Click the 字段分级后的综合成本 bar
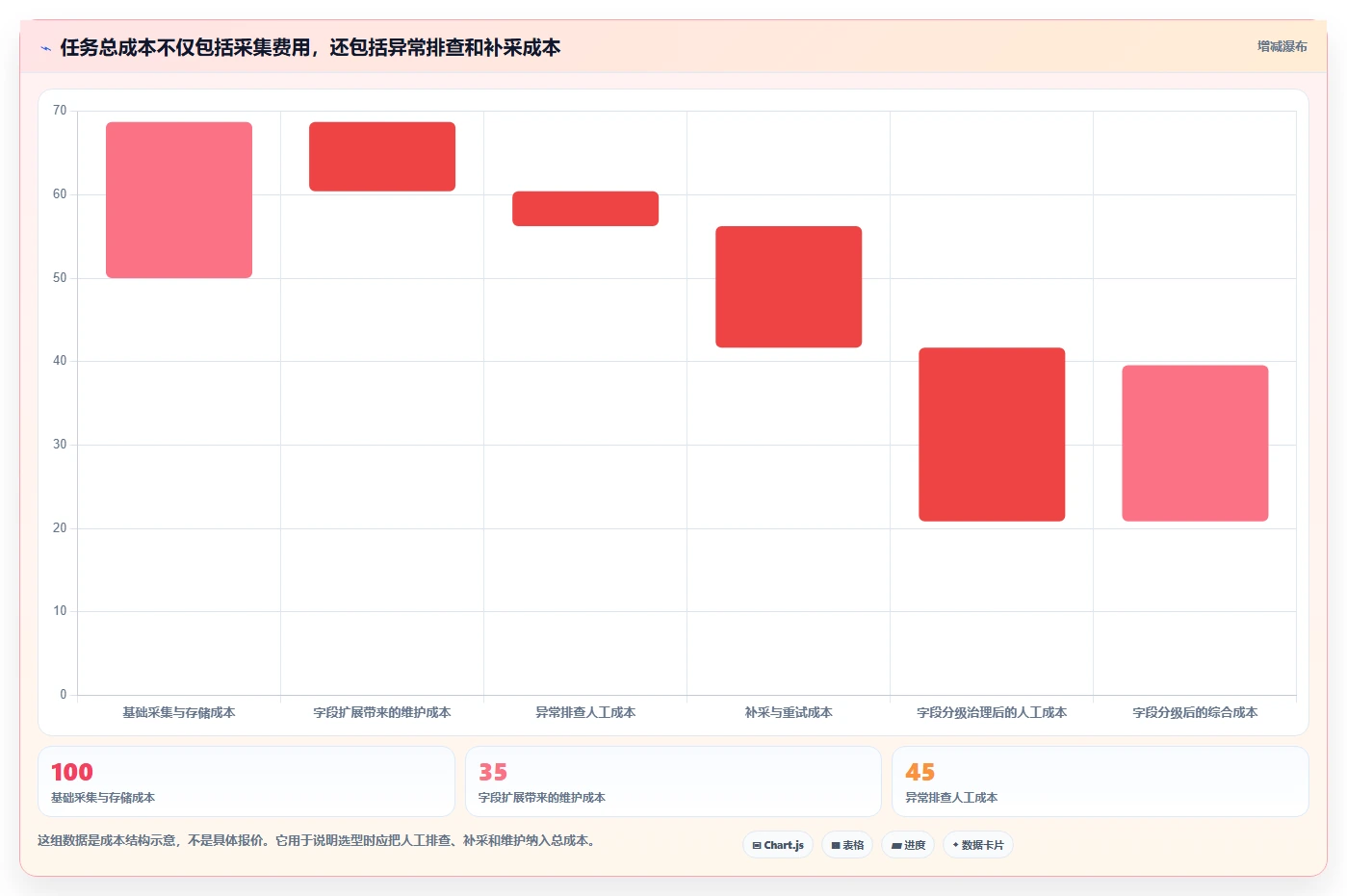 coord(1195,444)
